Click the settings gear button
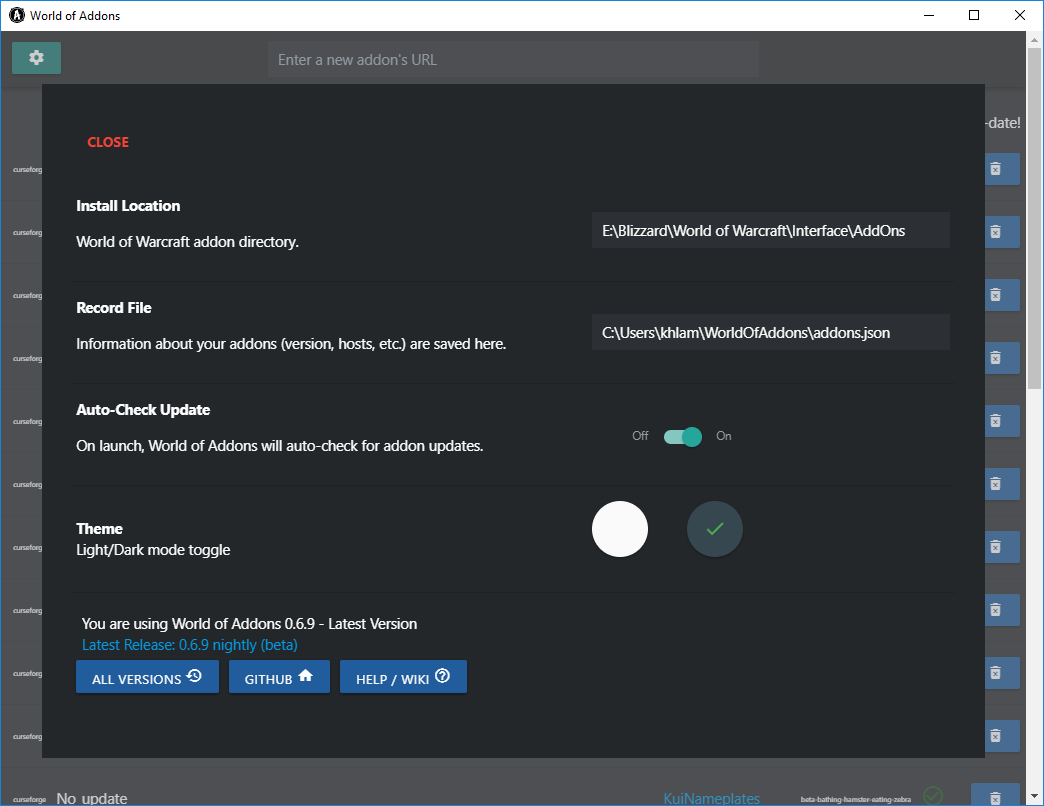 [x=36, y=58]
